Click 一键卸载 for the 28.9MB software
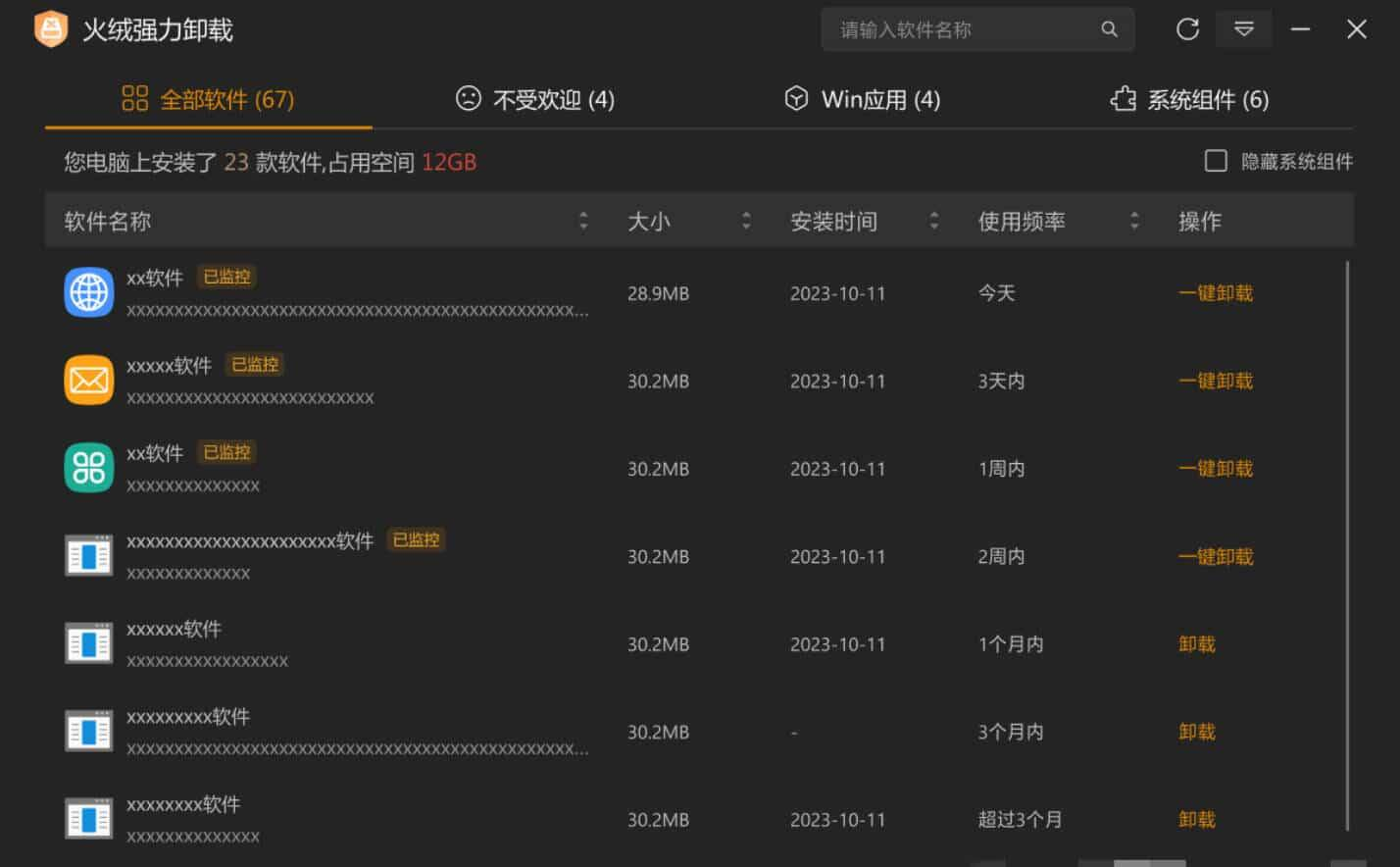 [x=1215, y=293]
